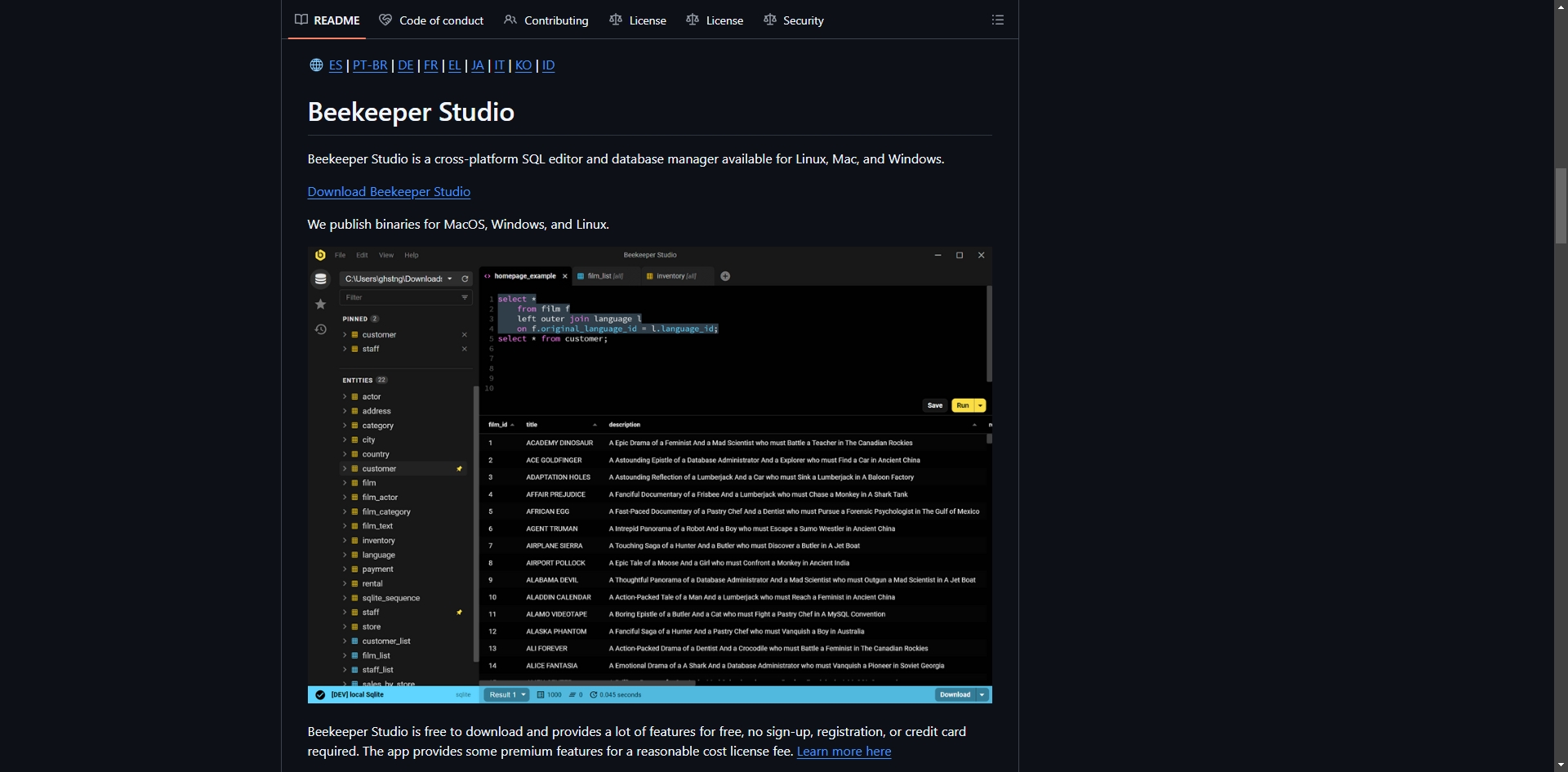
Task: Click the database icon in screenshot sidebar
Action: [321, 279]
